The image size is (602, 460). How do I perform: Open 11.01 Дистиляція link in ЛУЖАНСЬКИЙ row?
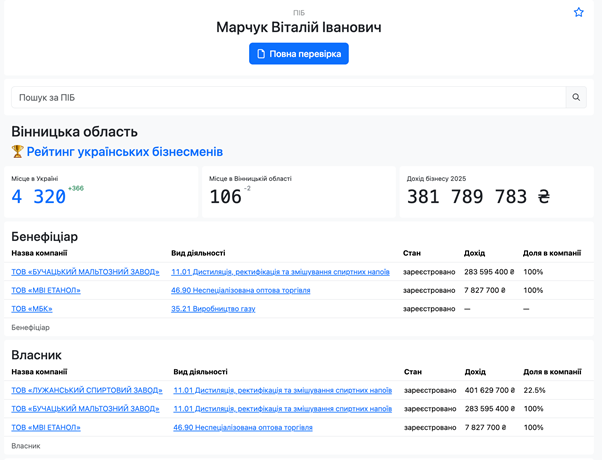[x=283, y=390]
